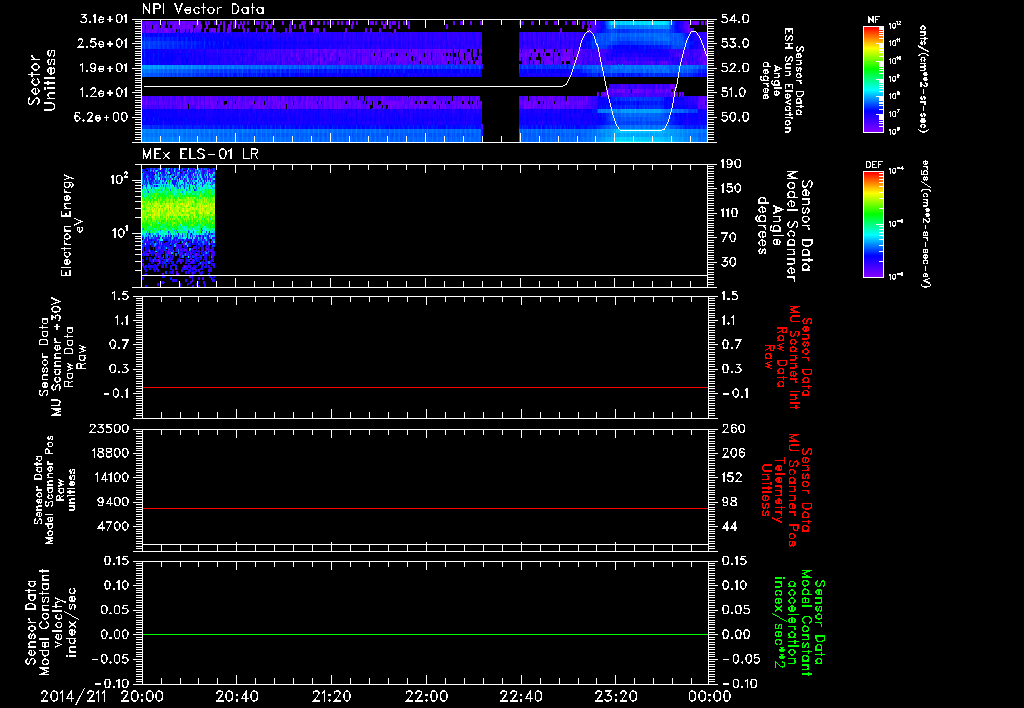Click the red end of the NF color bar
Image resolution: width=1024 pixels, height=708 pixels.
point(874,31)
